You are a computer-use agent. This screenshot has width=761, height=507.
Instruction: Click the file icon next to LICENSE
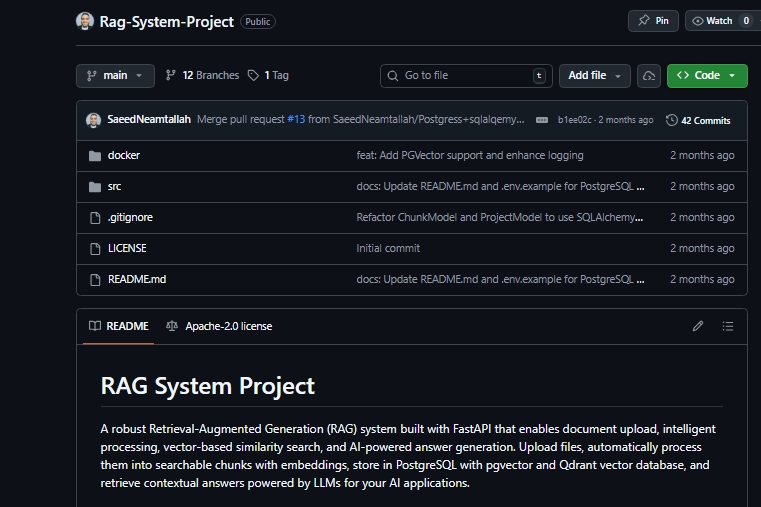coord(95,249)
